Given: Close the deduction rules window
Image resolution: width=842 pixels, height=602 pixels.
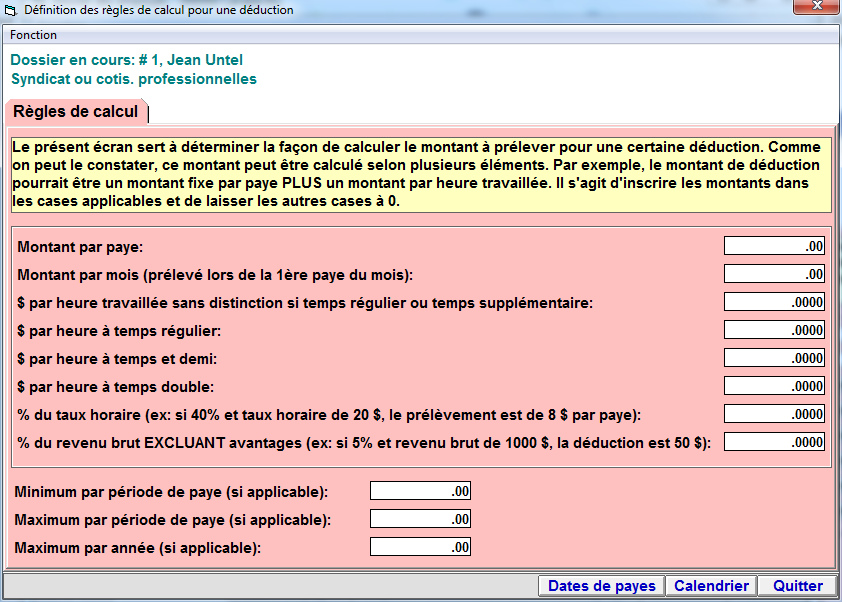Looking at the screenshot, I should (x=817, y=9).
